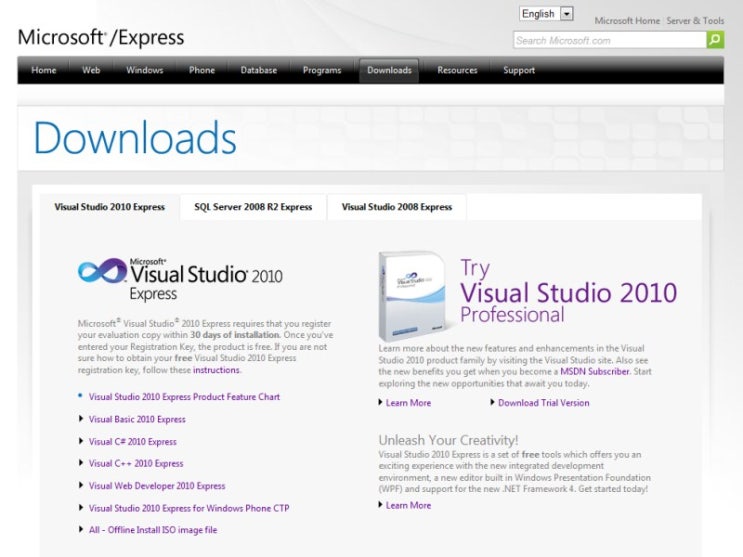Click the Try Visual Studio 2010 Professional heading
Viewport: 743px width, 557px height.
point(569,291)
